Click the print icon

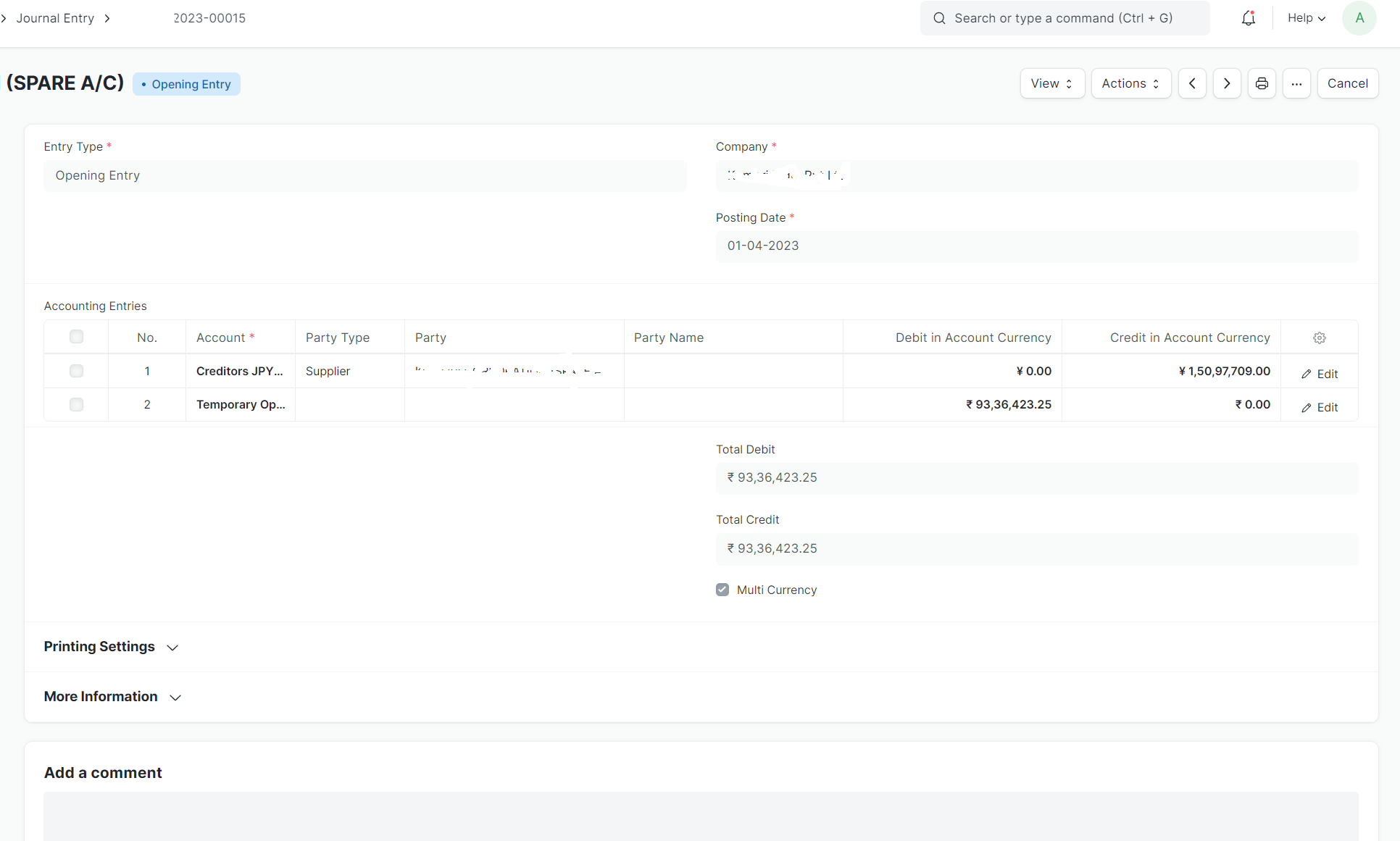(1262, 83)
